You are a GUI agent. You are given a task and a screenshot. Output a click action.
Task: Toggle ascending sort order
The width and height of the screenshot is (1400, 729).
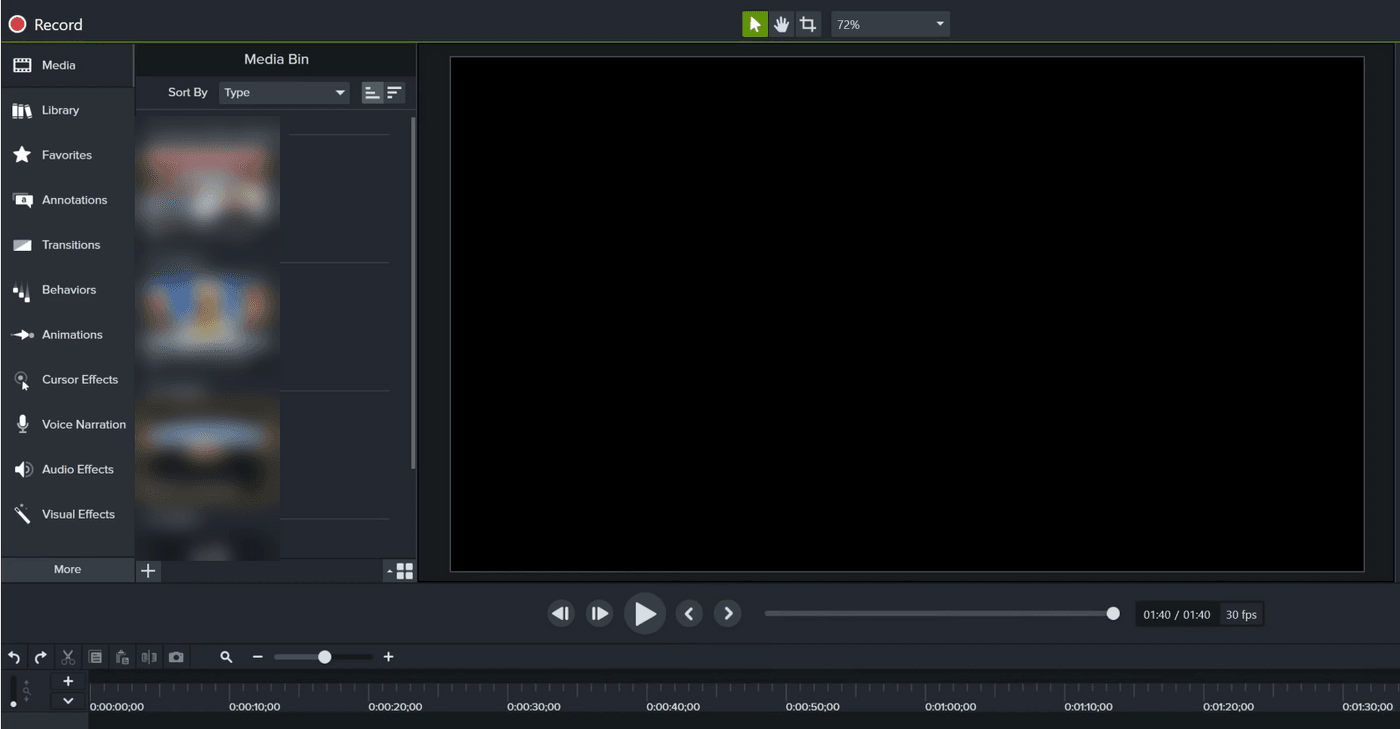(x=372, y=92)
